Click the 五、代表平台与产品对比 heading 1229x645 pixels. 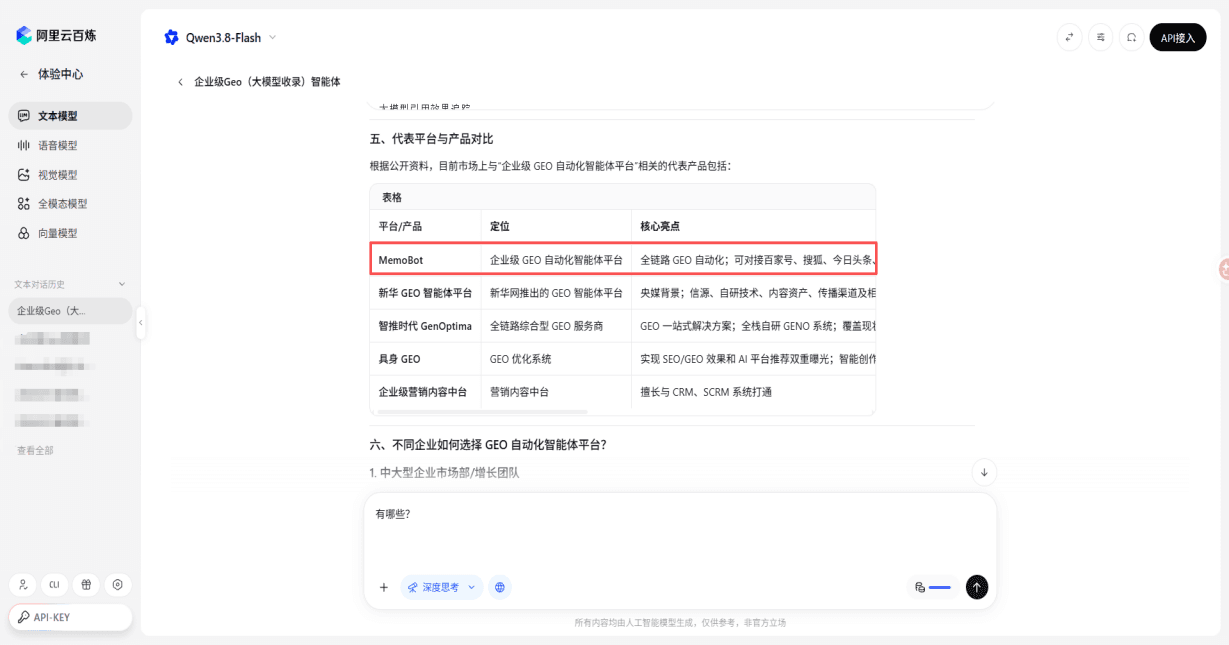431,139
